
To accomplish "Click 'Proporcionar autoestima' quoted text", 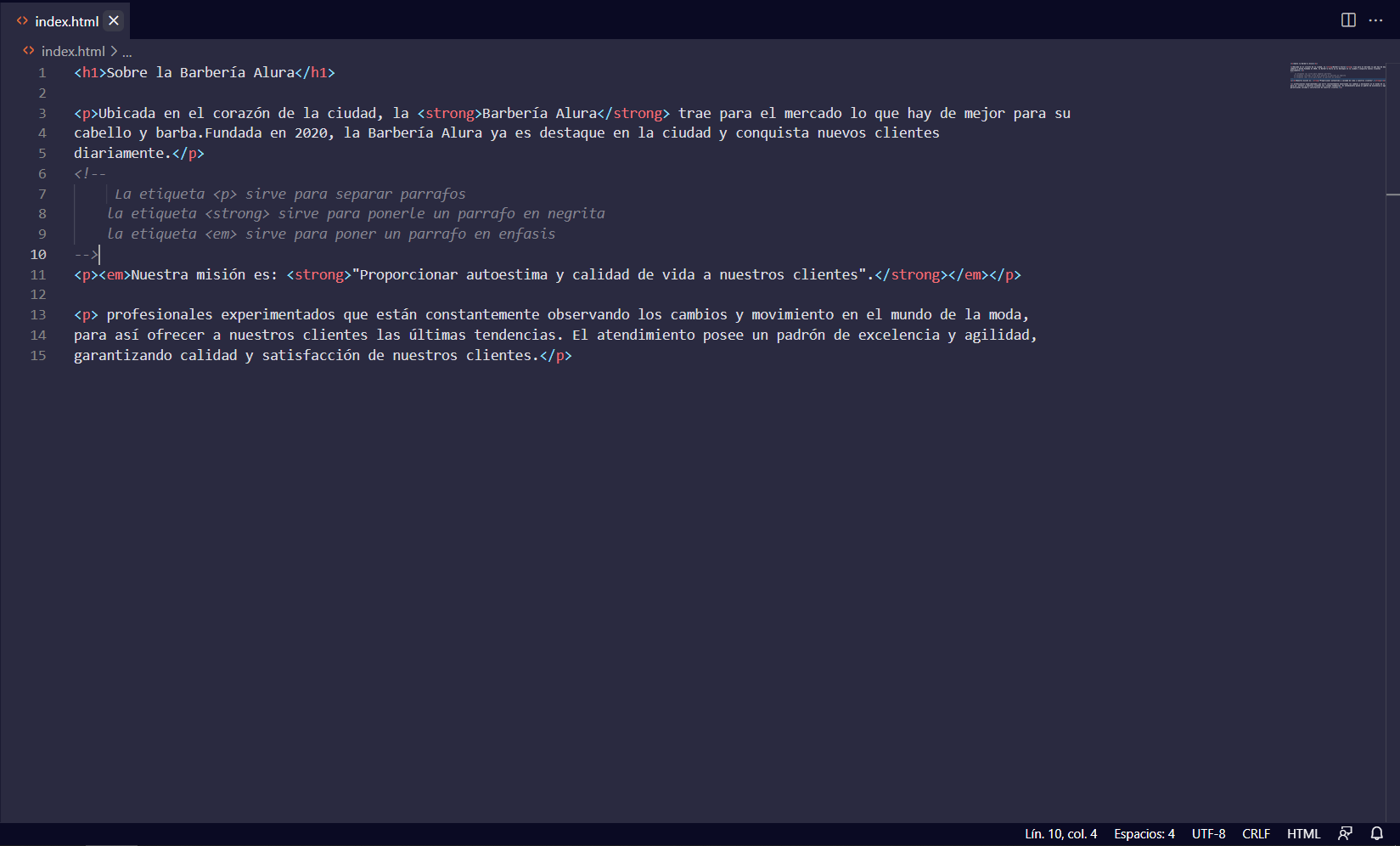I will click(x=453, y=275).
